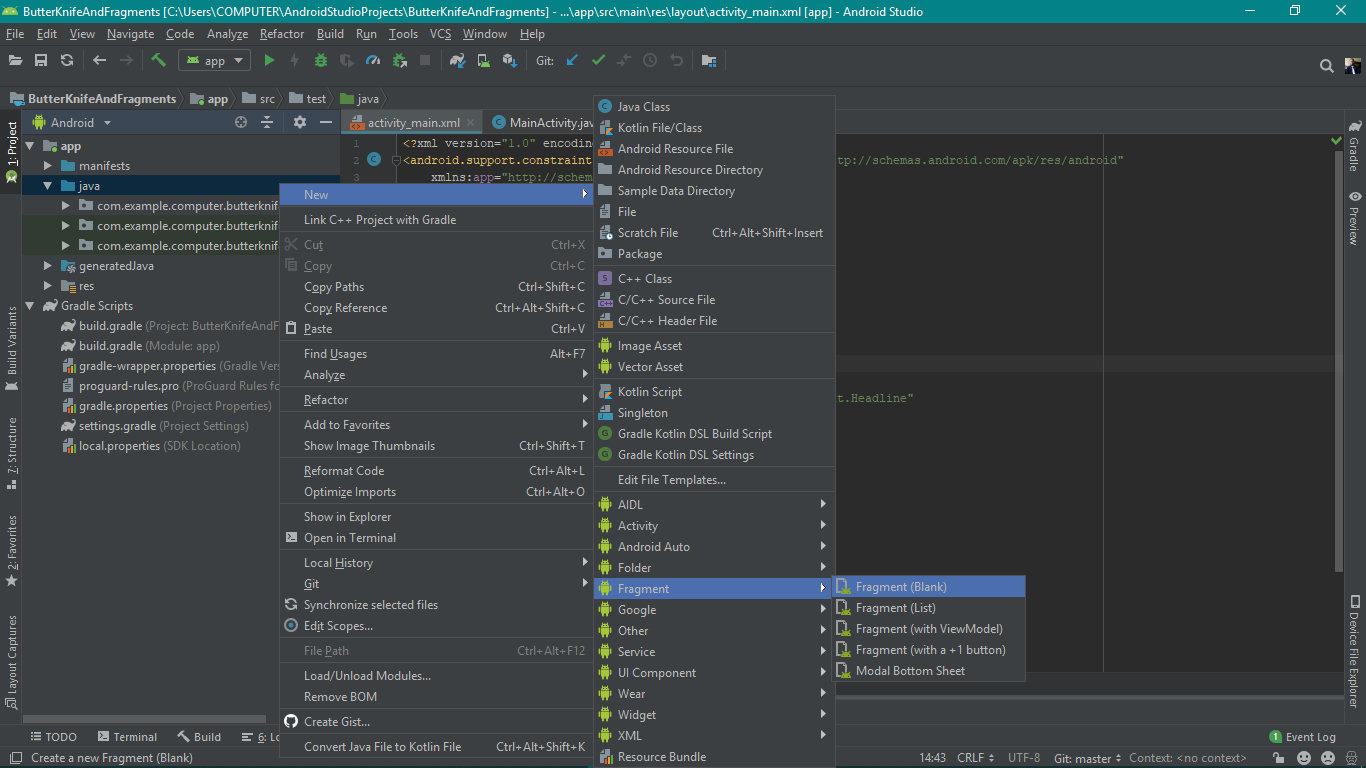Open Device File Explorer side panel
Screen dimensions: 1366x768
[x=1354, y=650]
